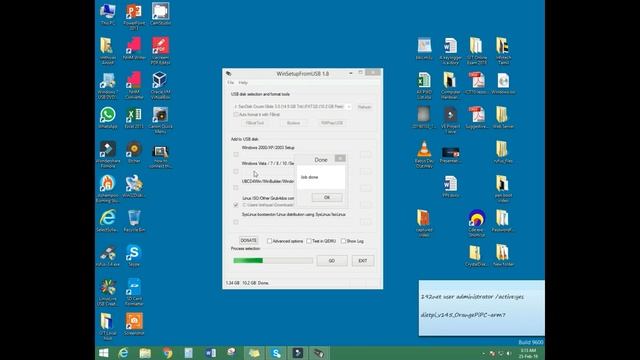Click the Bootice button

click(293, 123)
